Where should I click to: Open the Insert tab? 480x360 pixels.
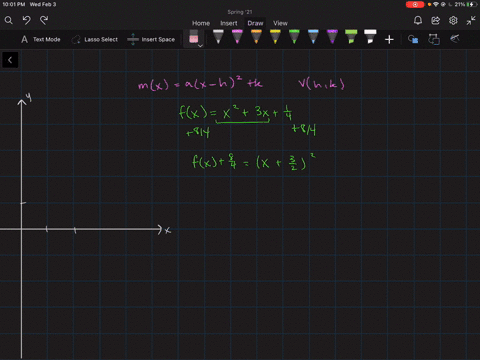tap(229, 23)
